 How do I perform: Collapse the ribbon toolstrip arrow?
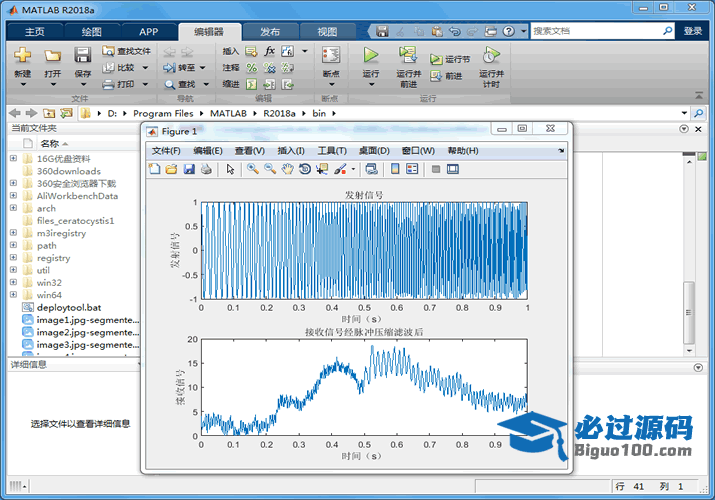tap(699, 96)
